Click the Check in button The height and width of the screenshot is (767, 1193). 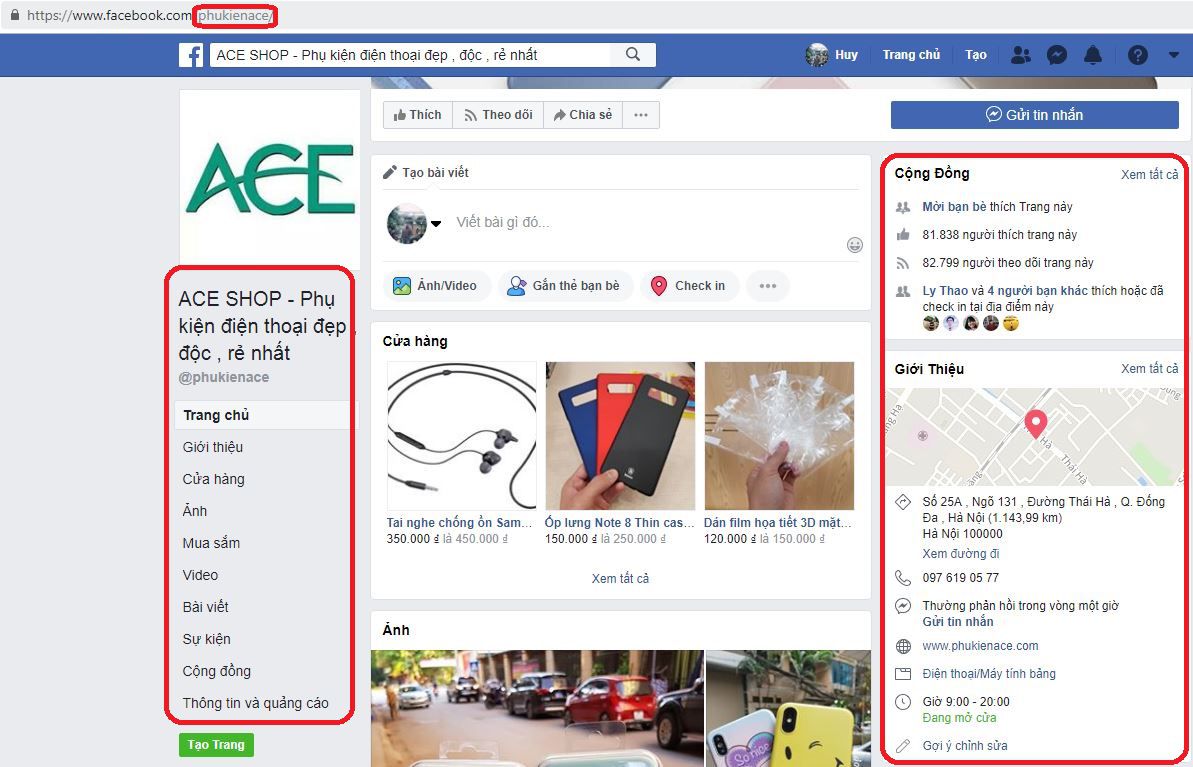pos(689,286)
